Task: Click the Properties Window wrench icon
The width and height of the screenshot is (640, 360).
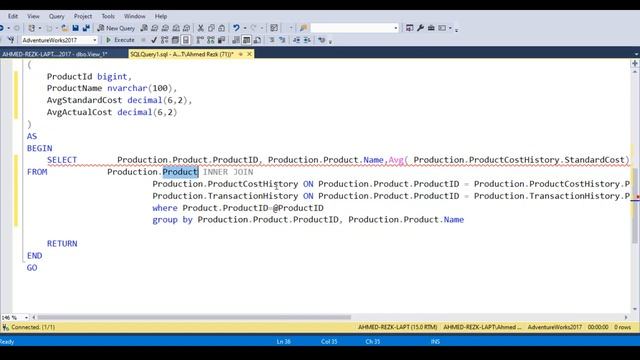Action: (420, 28)
